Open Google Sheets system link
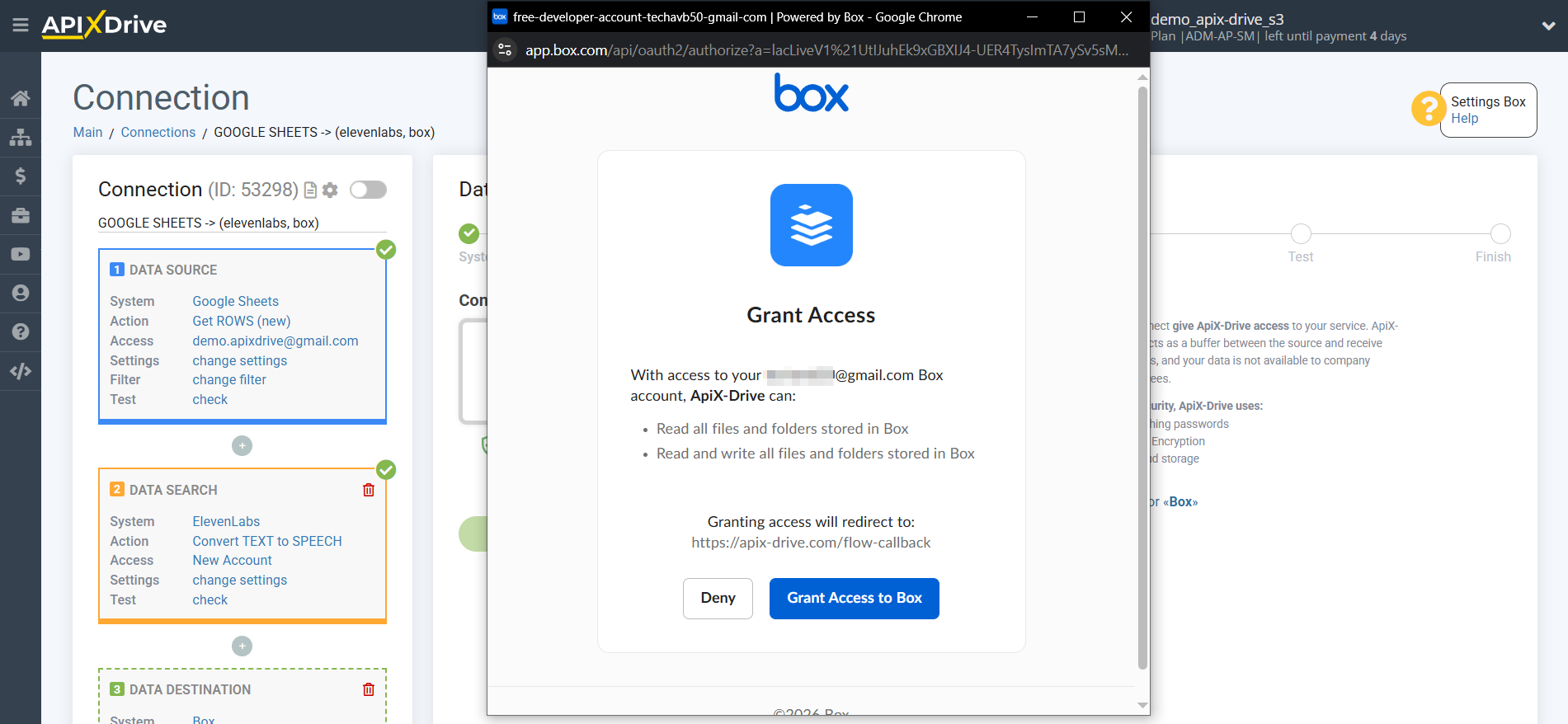Viewport: 1568px width, 724px height. (x=236, y=301)
